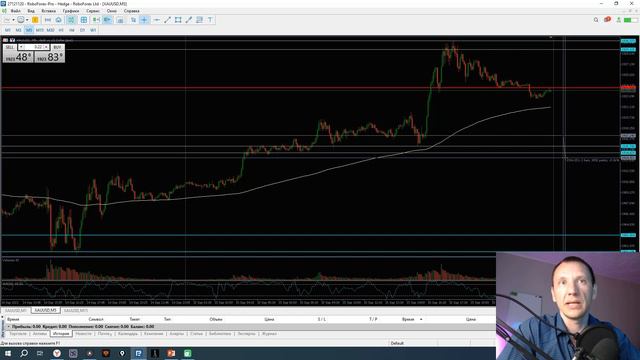
Task: Open the Торговля toolbox tab
Action: tap(18, 334)
